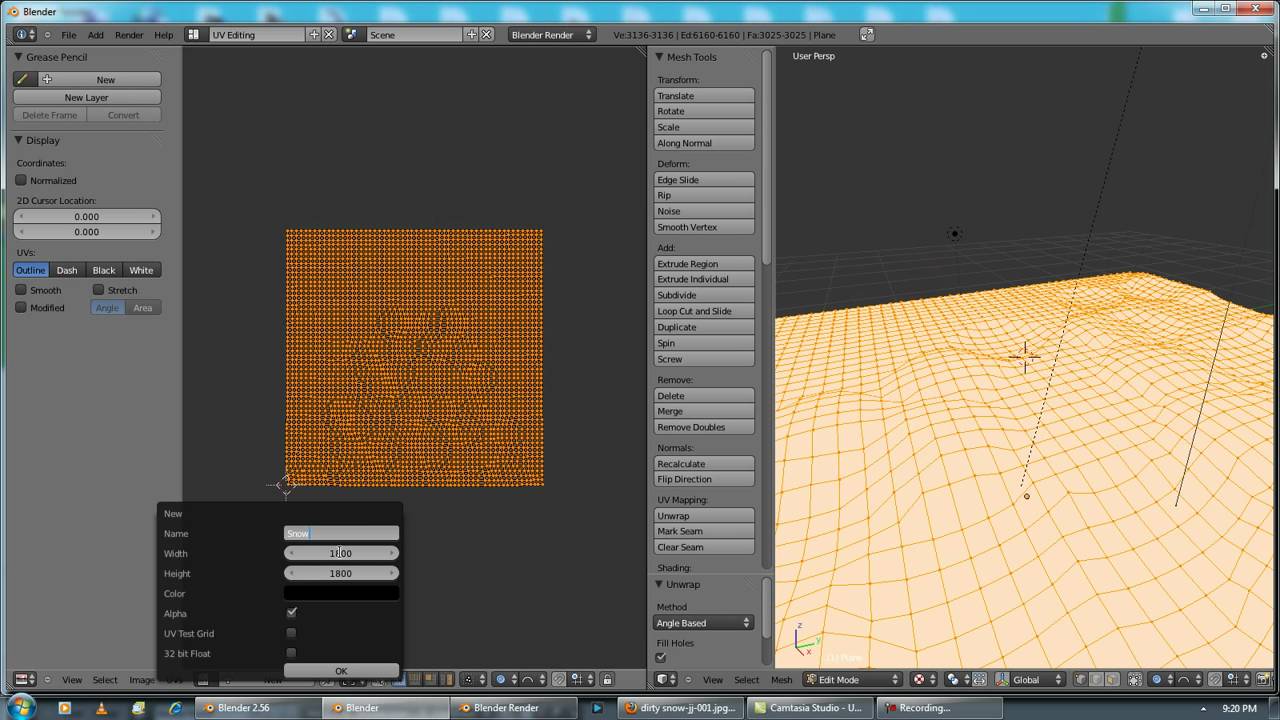1280x720 pixels.
Task: Toggle fullscreen with the top bar icon
Action: pyautogui.click(x=867, y=34)
